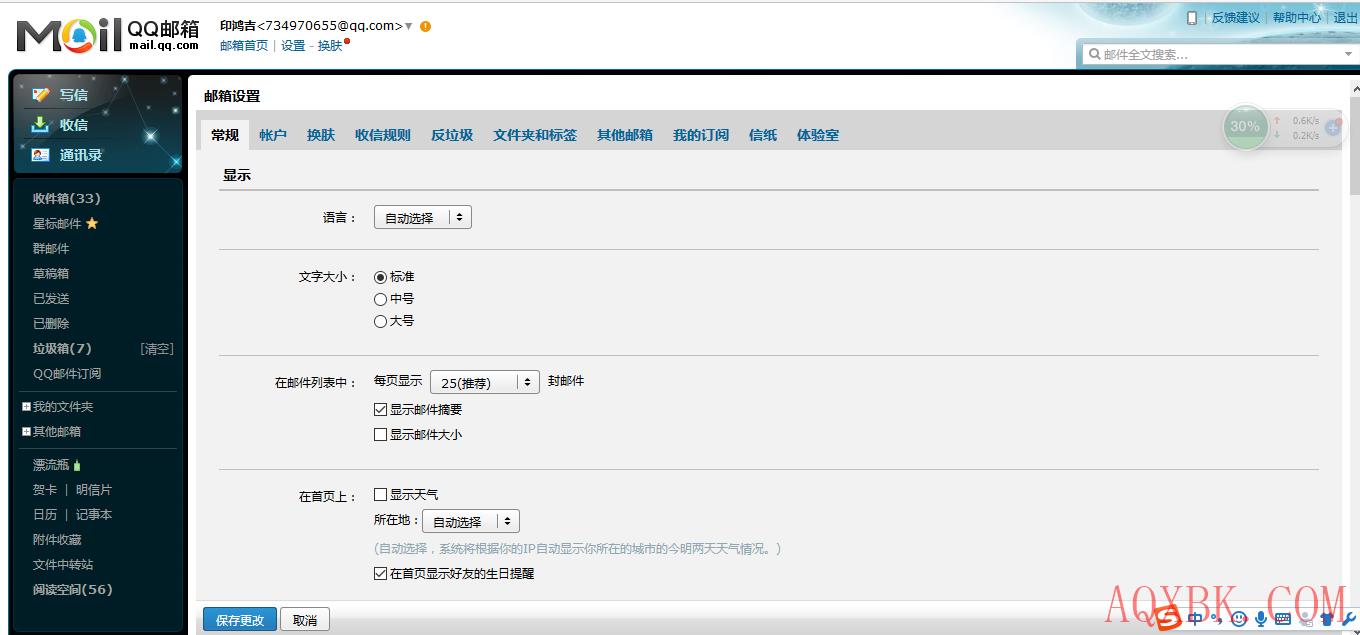Select 中号 text size radio button
This screenshot has height=635, width=1360.
[380, 299]
